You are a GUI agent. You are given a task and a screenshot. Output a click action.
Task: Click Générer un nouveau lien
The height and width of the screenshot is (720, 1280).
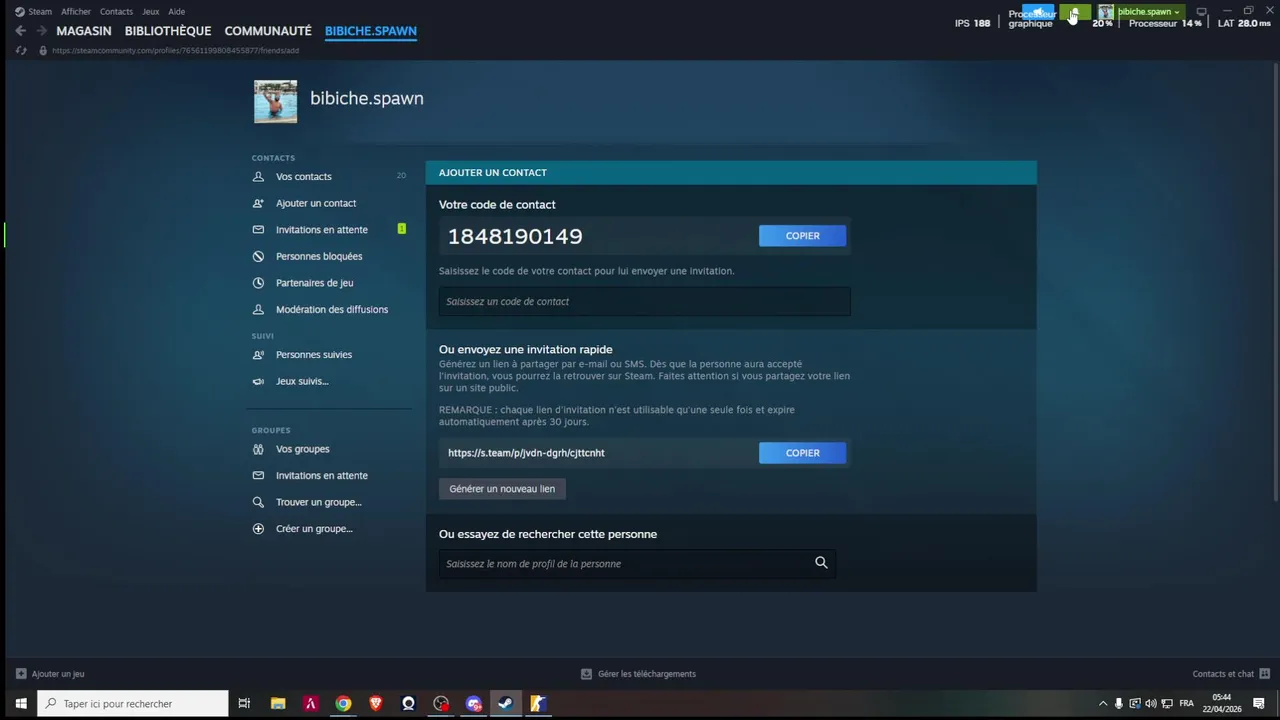tap(502, 489)
